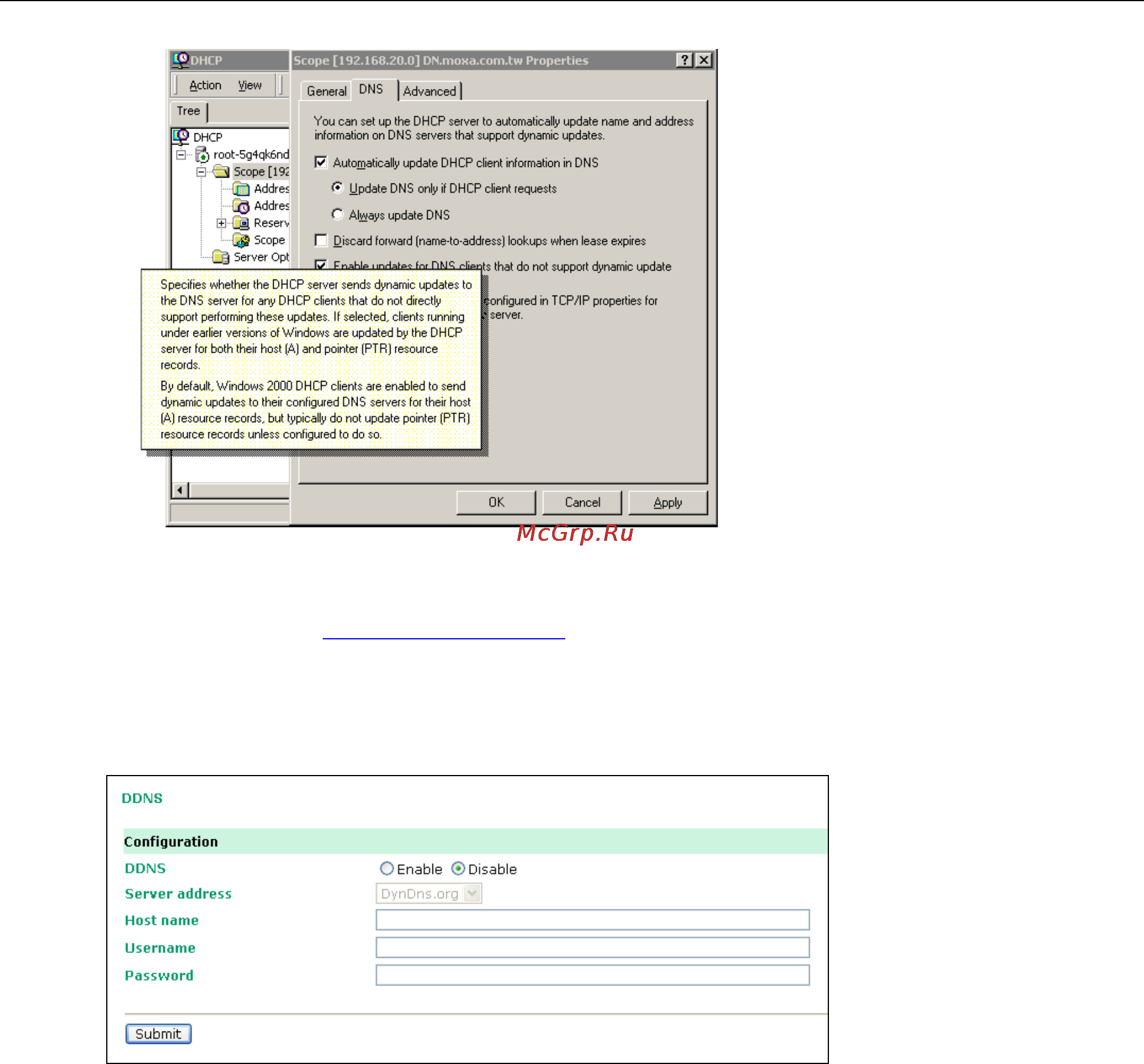1144x1064 pixels.
Task: Click the Address Leases clock icon
Action: point(241,206)
